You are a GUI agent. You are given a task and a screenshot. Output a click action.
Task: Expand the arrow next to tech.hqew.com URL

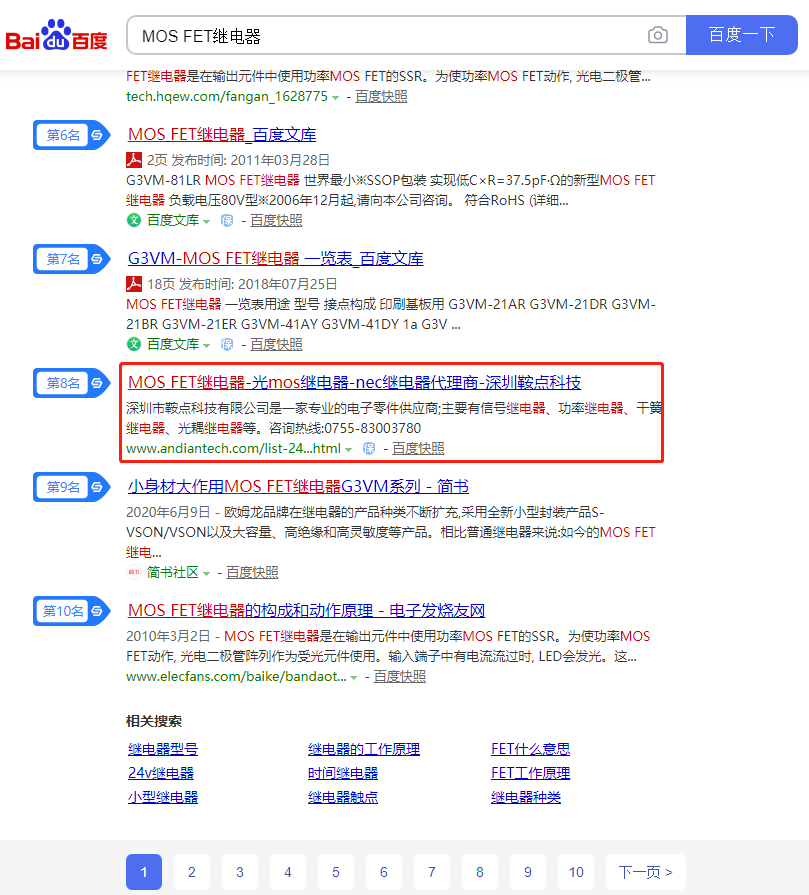336,98
